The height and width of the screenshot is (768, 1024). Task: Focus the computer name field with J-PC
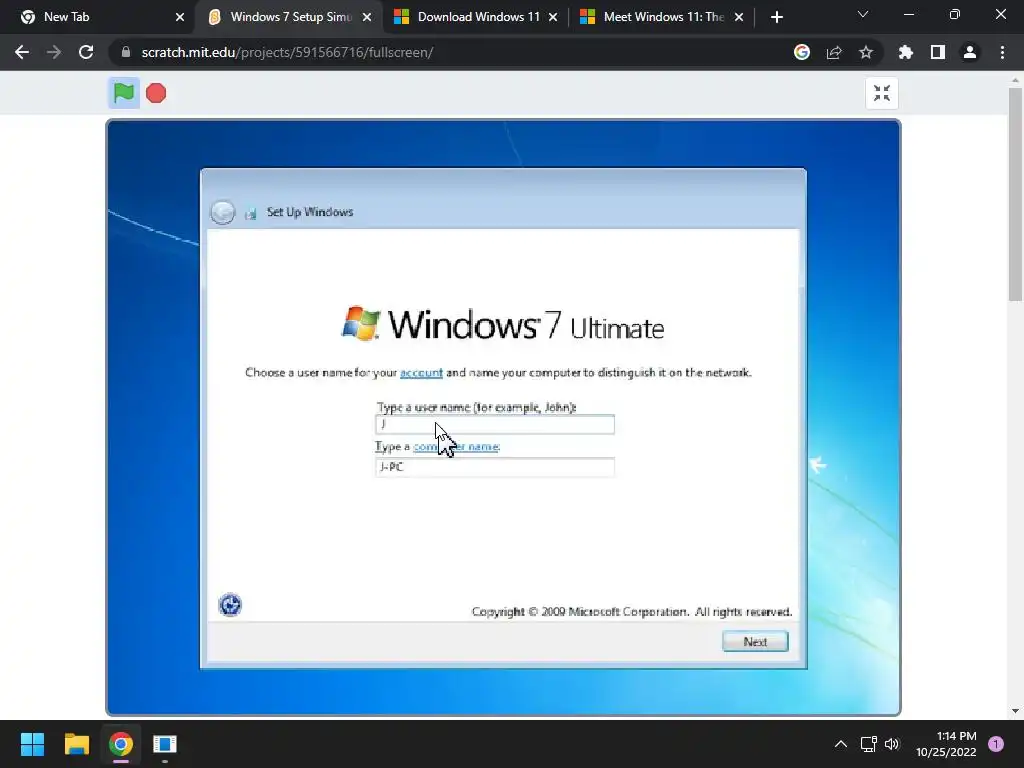point(495,467)
